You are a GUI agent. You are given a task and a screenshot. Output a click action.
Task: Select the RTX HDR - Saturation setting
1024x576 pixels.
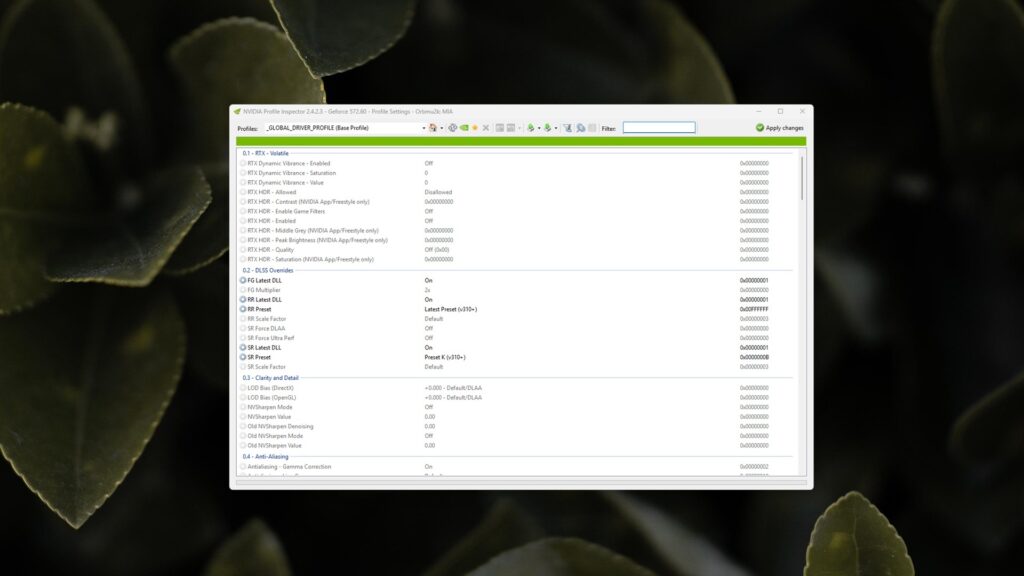point(311,259)
